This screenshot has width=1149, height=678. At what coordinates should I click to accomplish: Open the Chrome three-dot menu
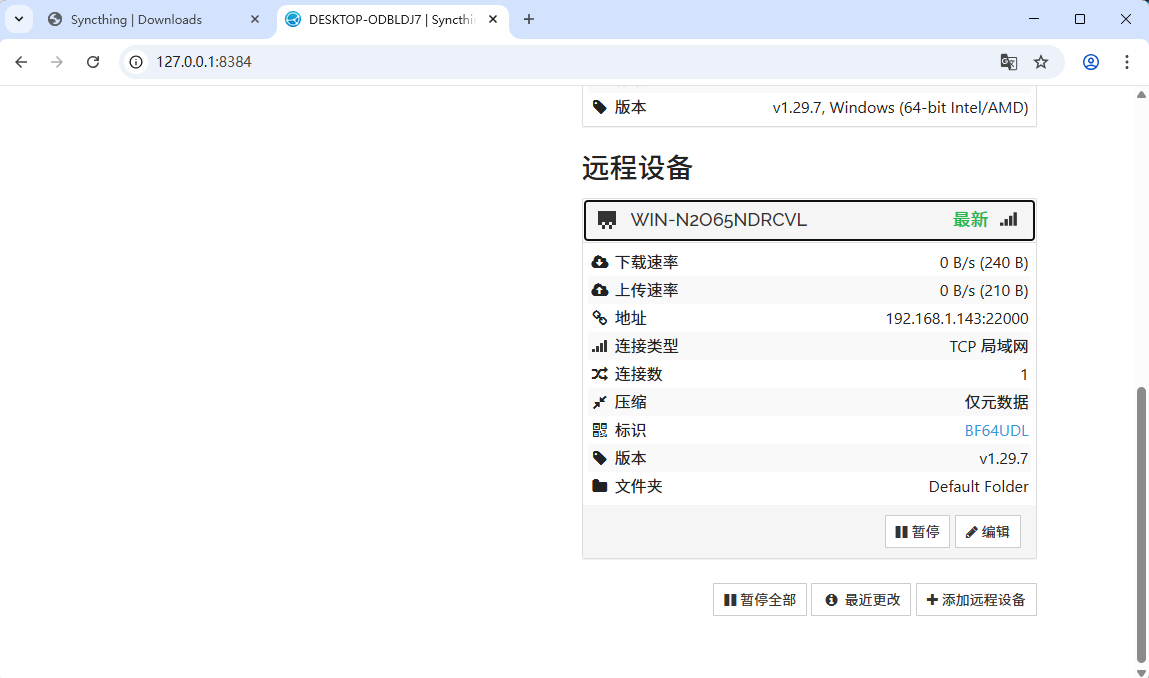(1128, 61)
